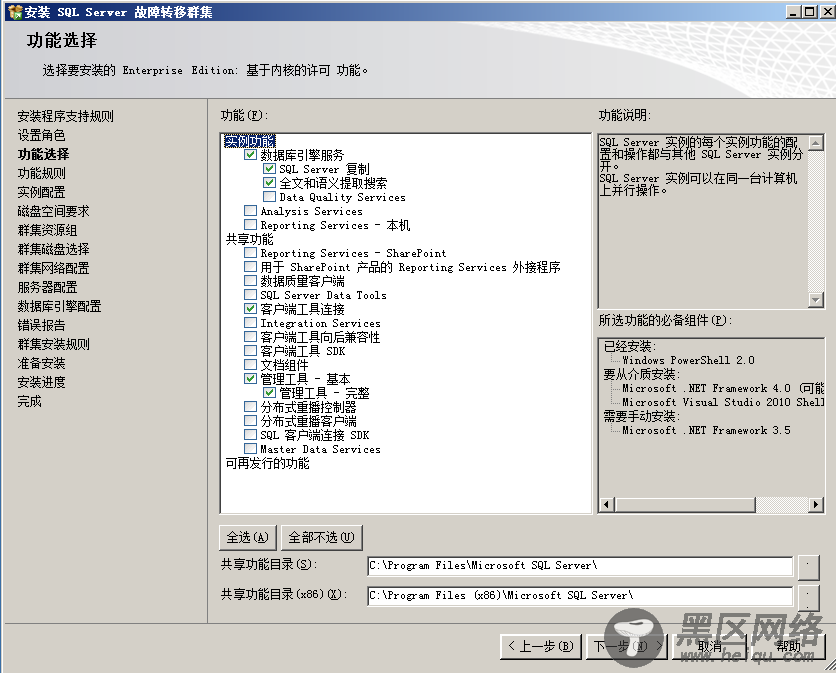This screenshot has width=836, height=673.
Task: Click 全部不选 button
Action: (321, 538)
